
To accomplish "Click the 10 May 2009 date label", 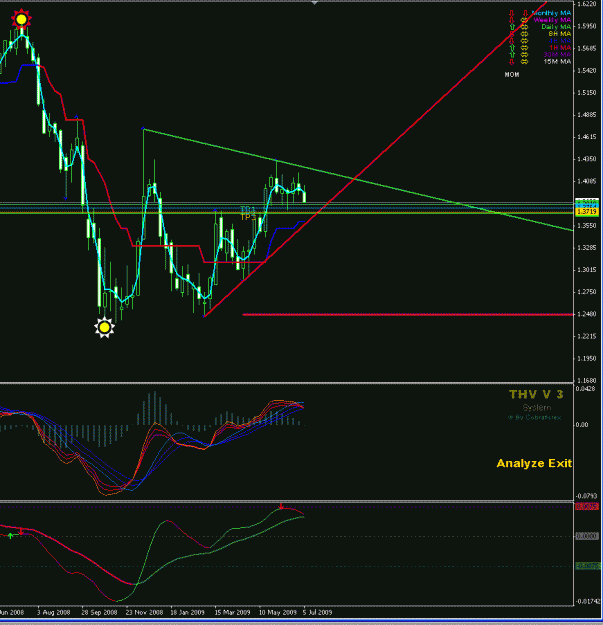I will [x=278, y=612].
